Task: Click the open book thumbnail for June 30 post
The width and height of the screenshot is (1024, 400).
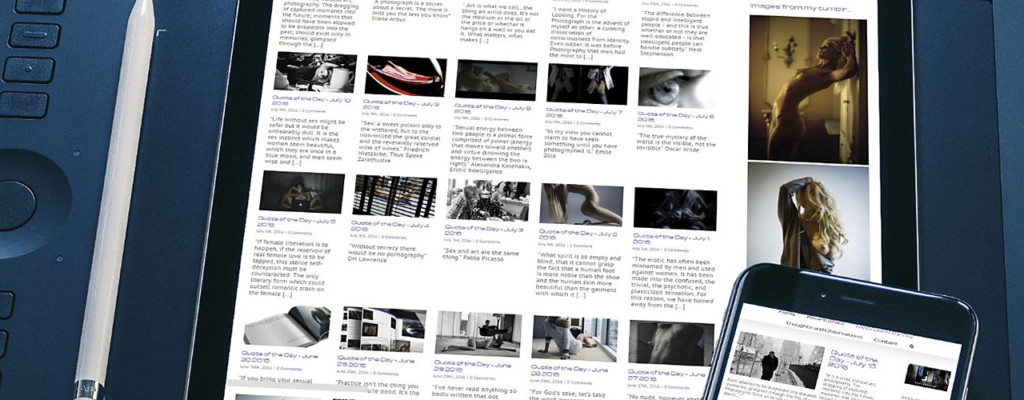Action: [x=287, y=325]
